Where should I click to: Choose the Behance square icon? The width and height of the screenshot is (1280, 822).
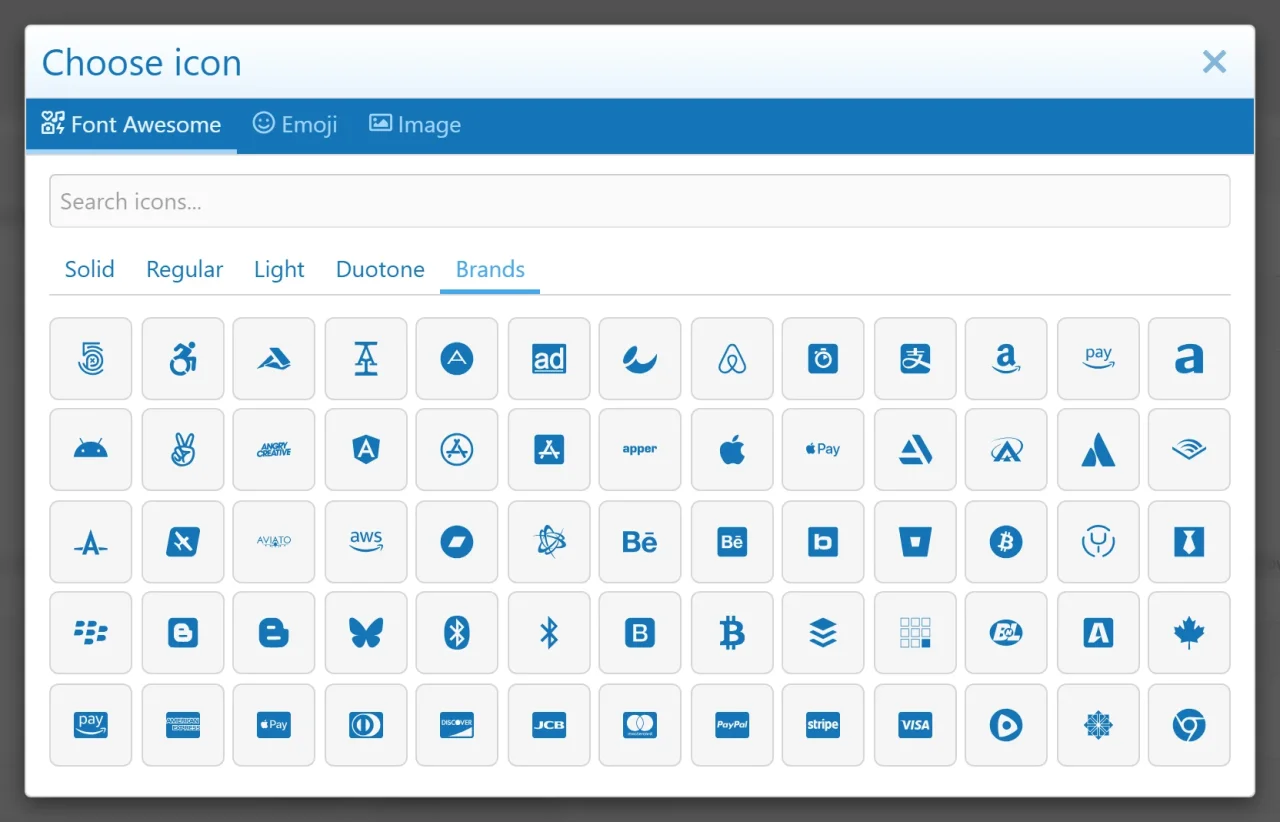click(x=731, y=541)
